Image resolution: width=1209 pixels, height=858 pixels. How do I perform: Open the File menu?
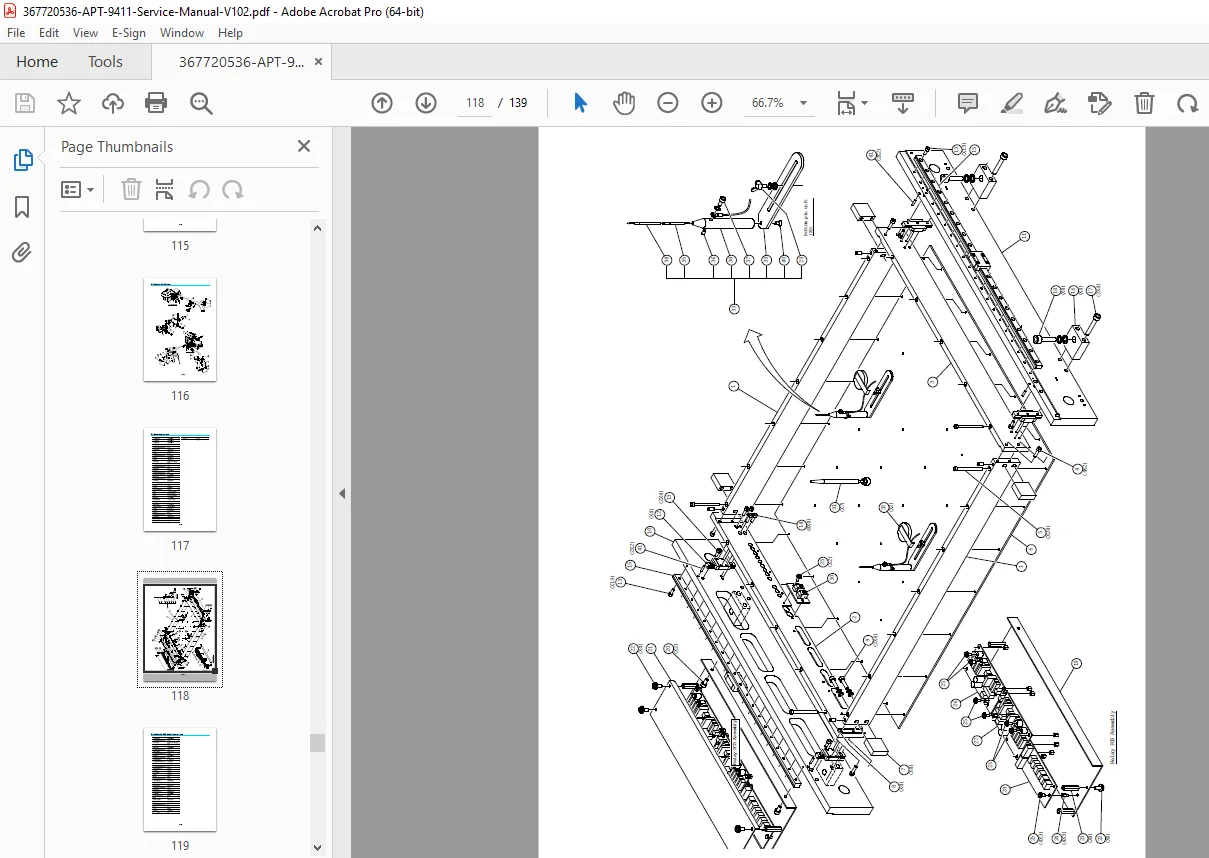coord(16,33)
